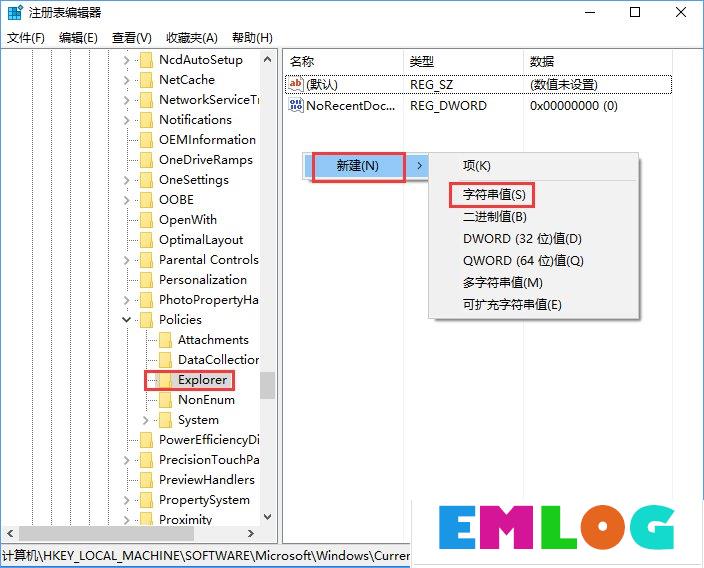
Task: Open the 帮助(H) menu
Action: 252,38
